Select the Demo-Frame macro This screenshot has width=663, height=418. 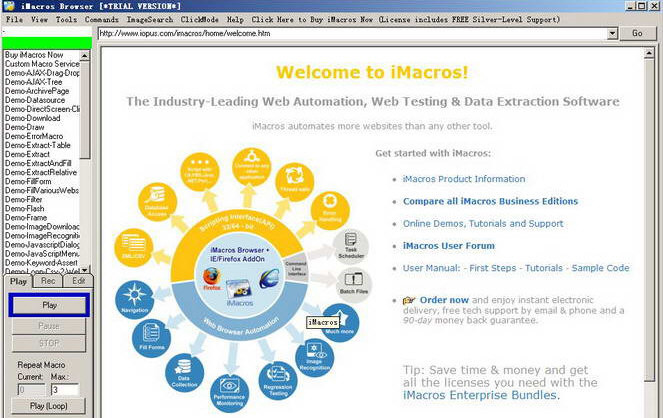pyautogui.click(x=26, y=218)
